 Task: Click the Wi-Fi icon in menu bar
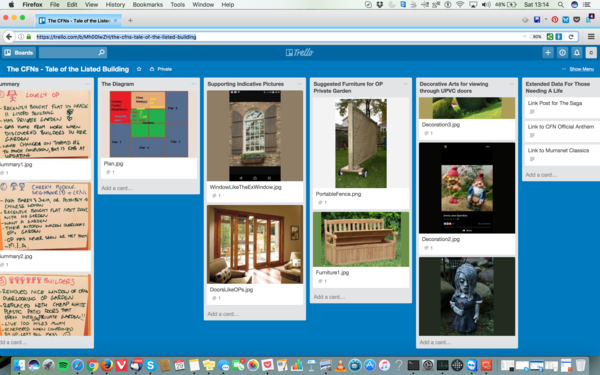click(460, 5)
